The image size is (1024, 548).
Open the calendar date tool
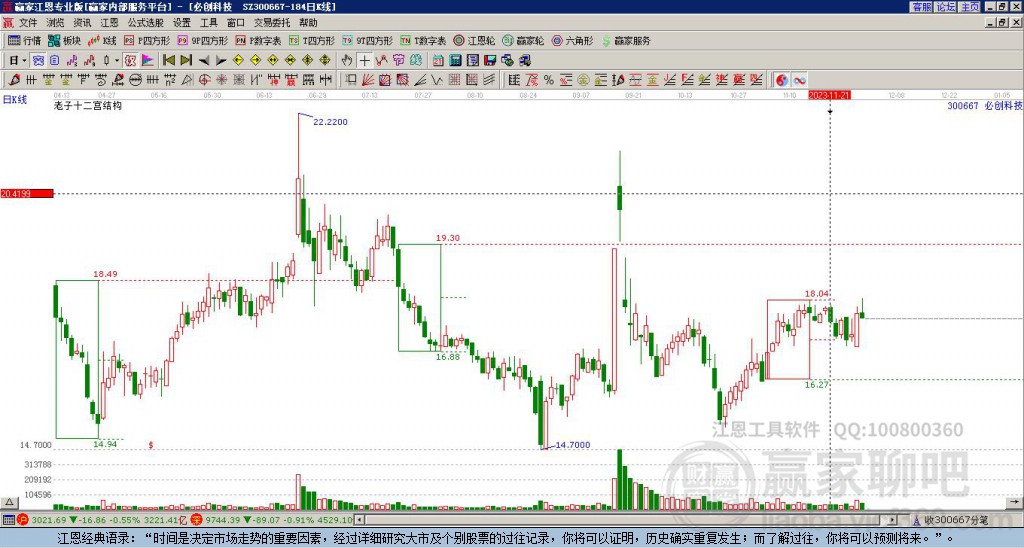click(x=438, y=60)
